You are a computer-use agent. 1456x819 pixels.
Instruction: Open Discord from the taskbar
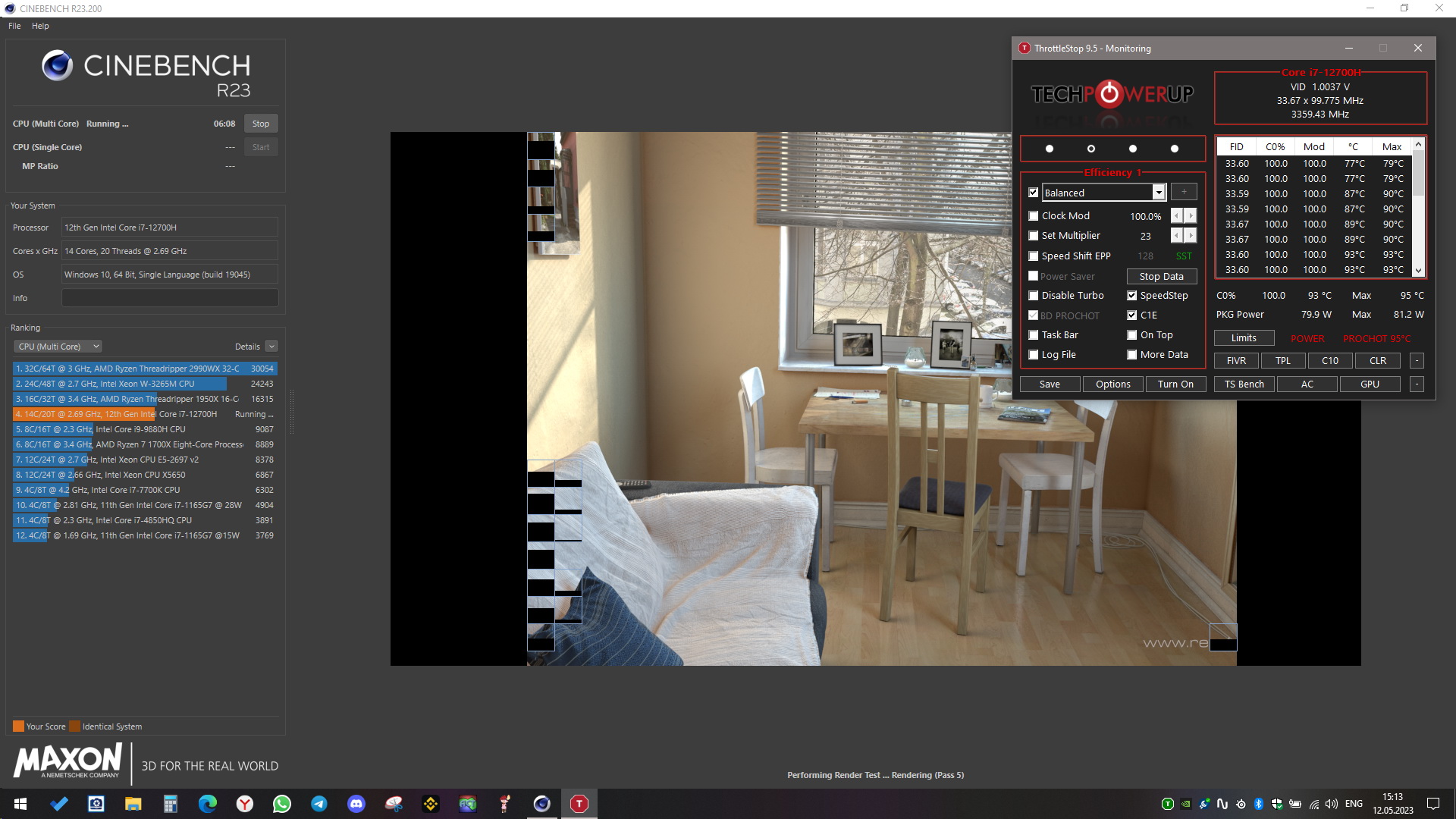tap(356, 804)
